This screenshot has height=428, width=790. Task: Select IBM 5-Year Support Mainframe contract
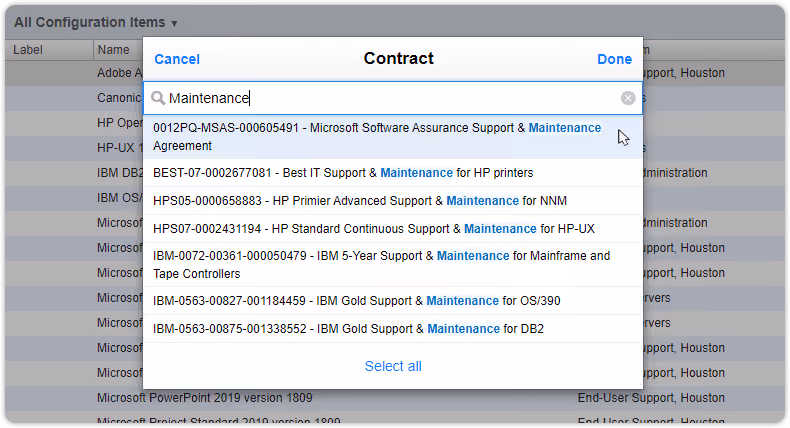tap(393, 265)
